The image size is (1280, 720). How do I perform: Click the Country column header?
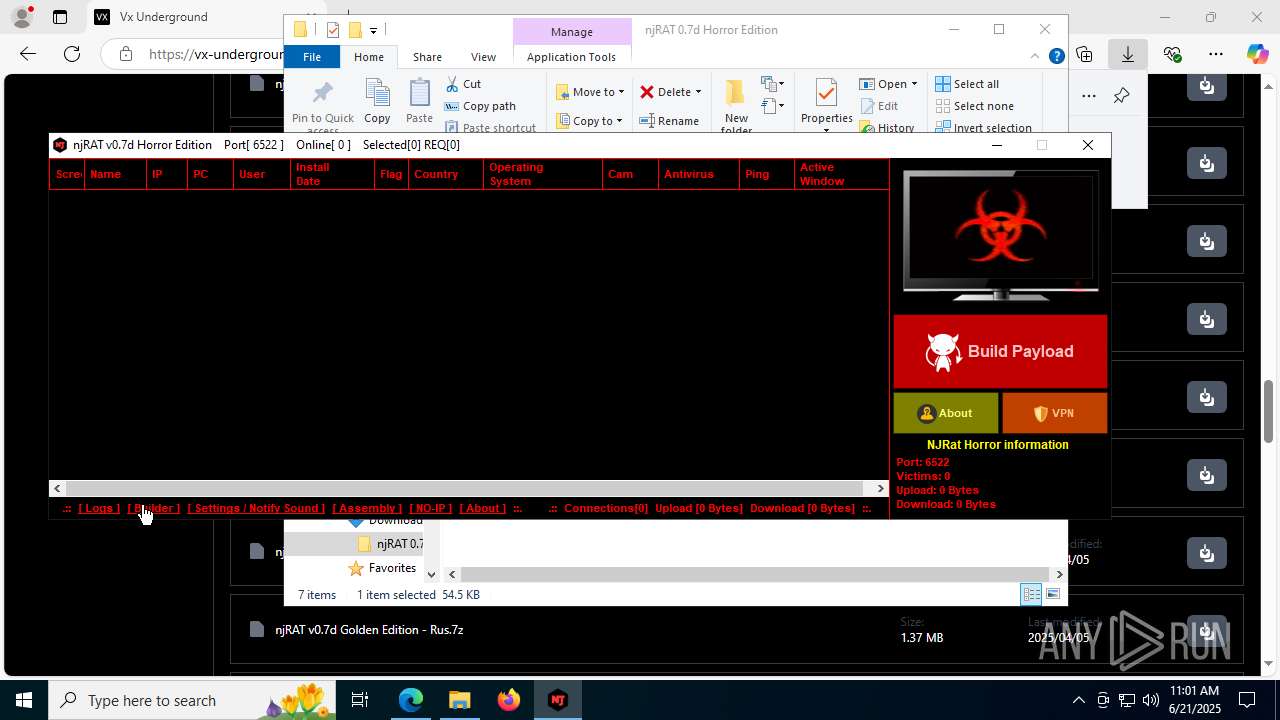445,174
